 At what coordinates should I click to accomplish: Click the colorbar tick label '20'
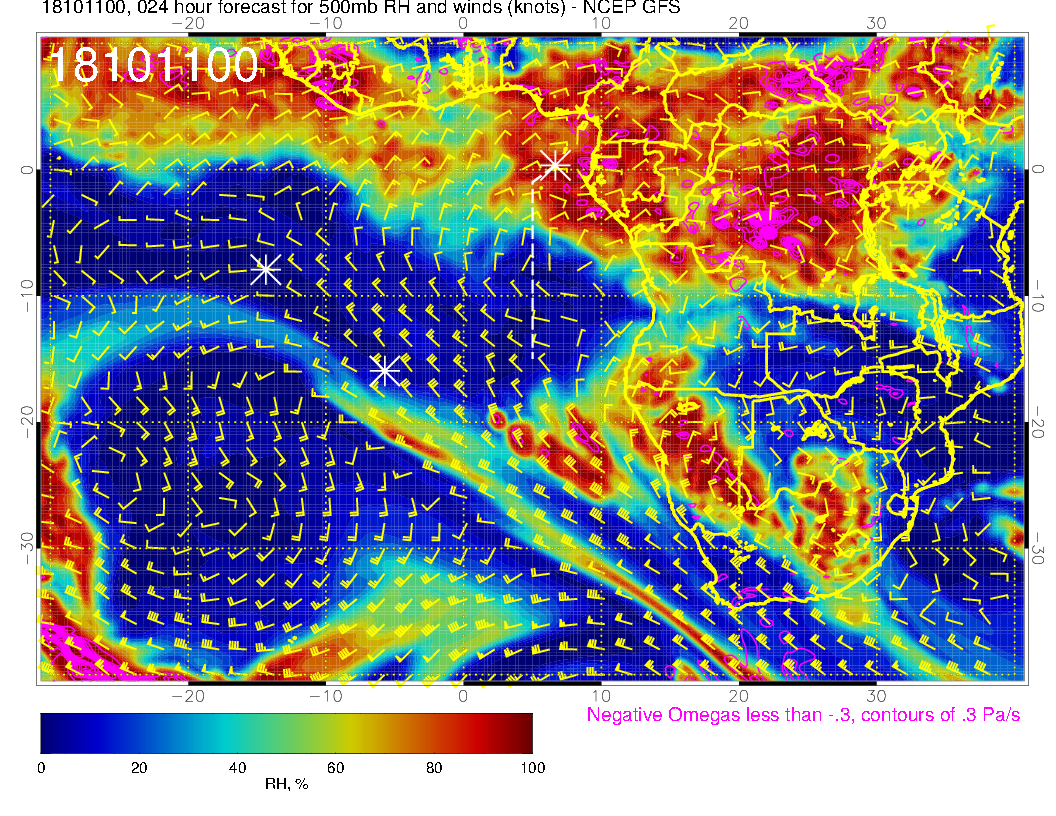(139, 768)
